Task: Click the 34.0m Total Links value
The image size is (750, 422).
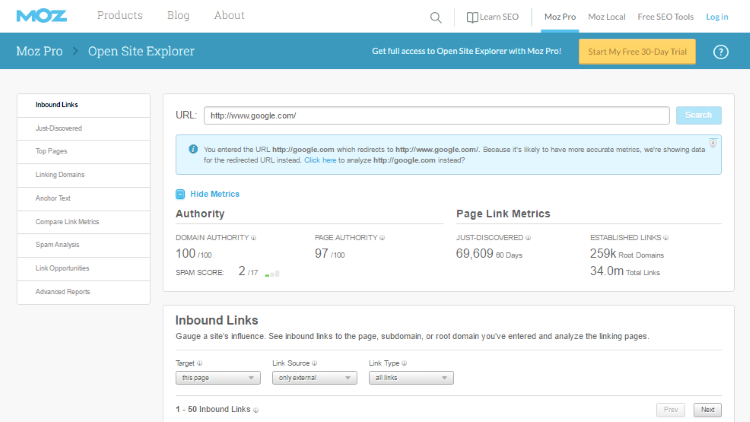Action: (625, 271)
